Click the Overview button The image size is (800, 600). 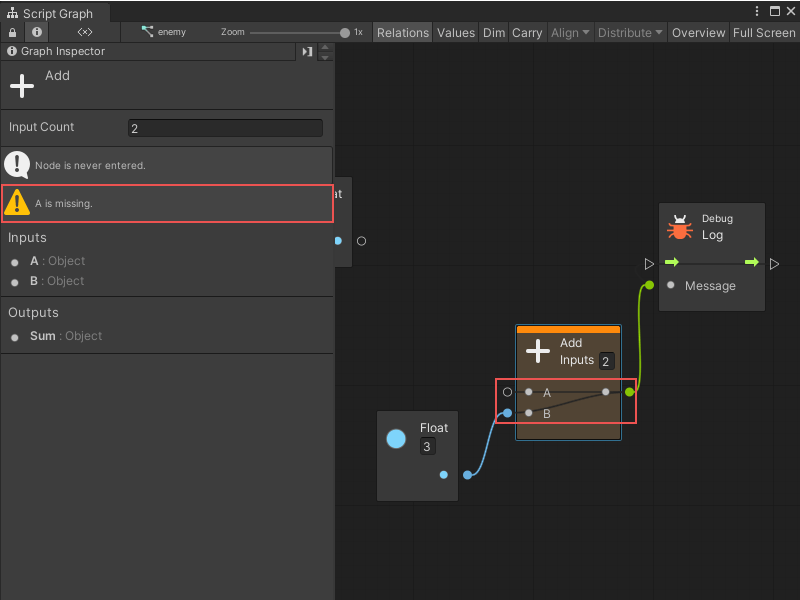pos(698,32)
